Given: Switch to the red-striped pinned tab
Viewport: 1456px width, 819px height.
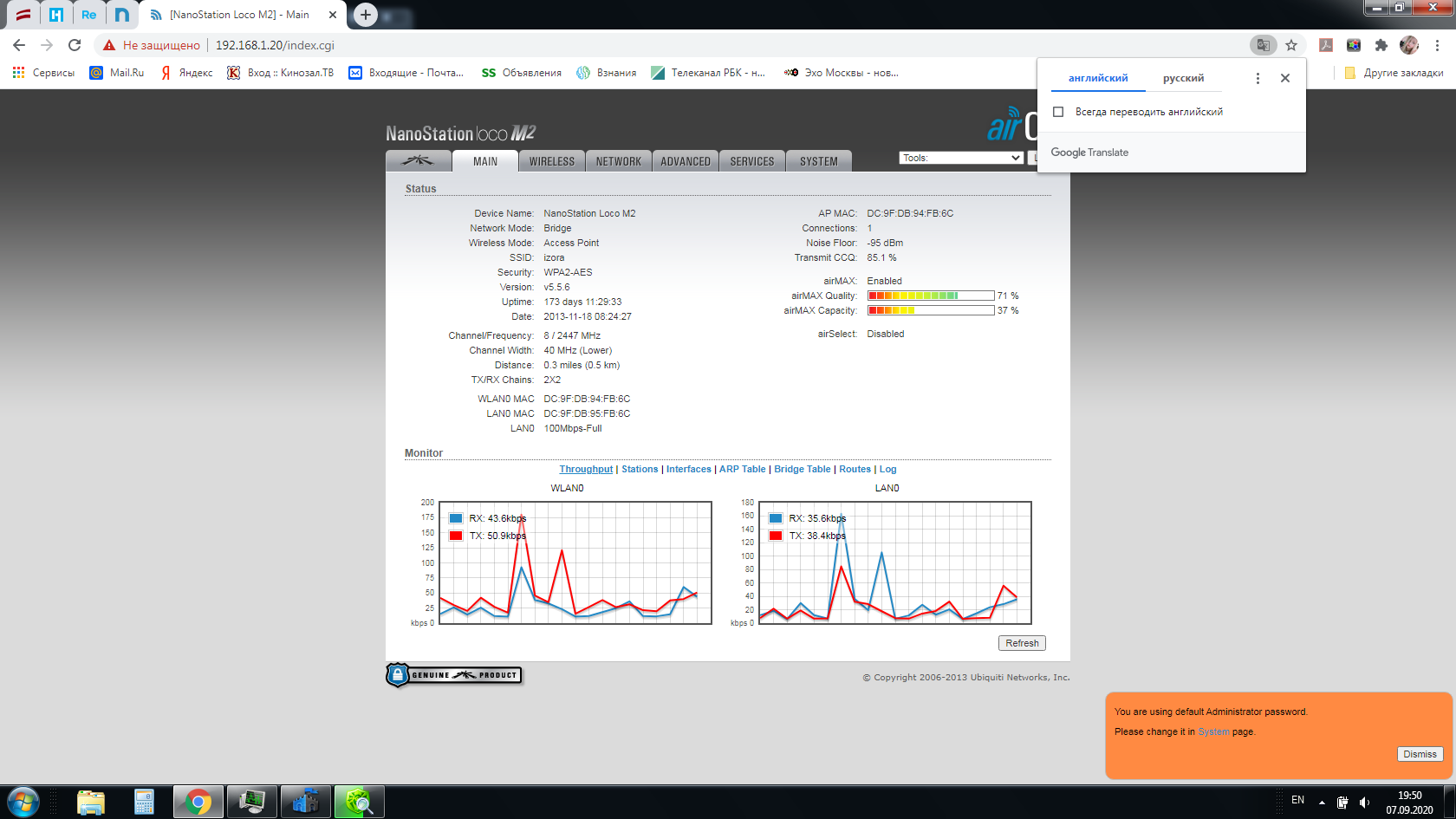Looking at the screenshot, I should pos(23,15).
